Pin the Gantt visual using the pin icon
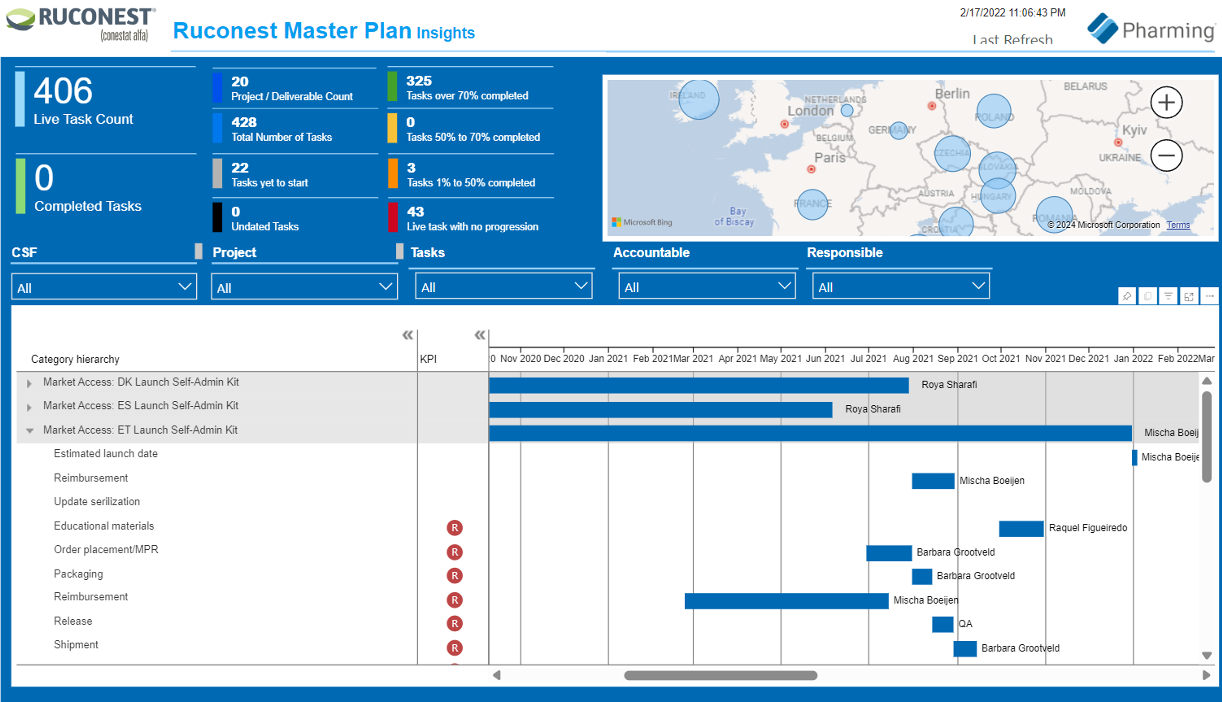 (x=1127, y=296)
